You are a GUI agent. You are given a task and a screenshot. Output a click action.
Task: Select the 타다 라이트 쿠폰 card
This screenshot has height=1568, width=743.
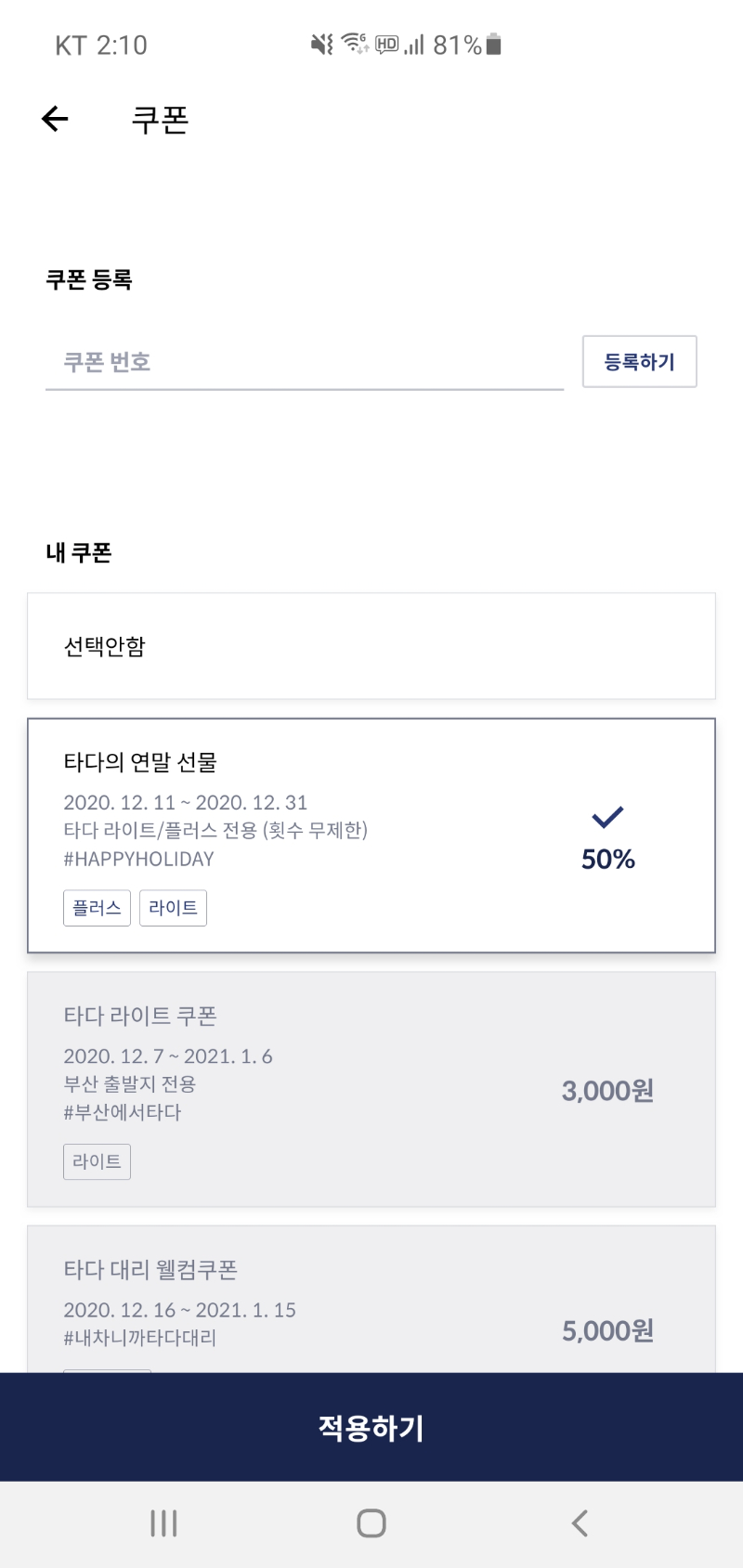point(371,1089)
